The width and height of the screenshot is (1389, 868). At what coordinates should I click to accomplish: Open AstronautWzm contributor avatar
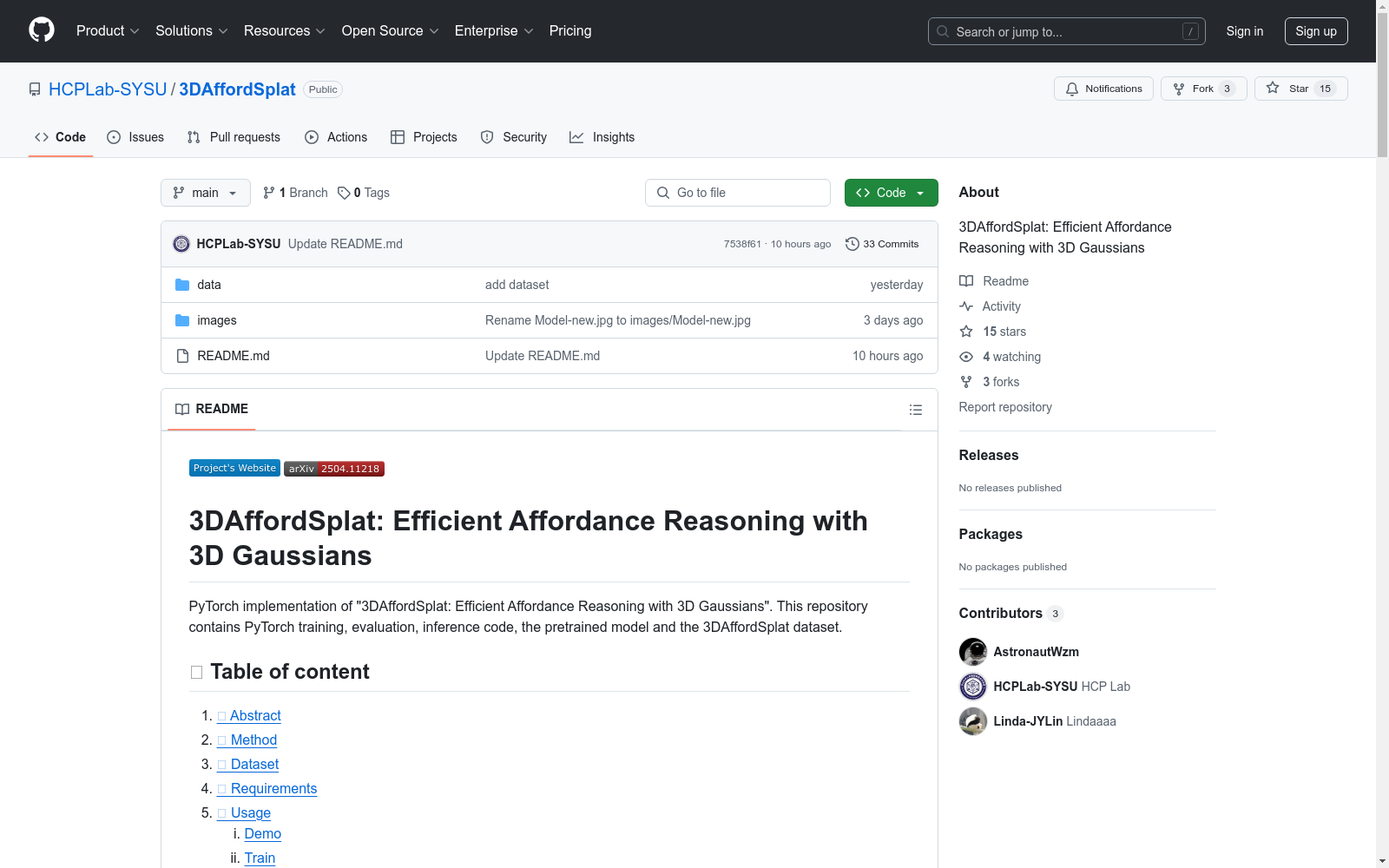[973, 652]
